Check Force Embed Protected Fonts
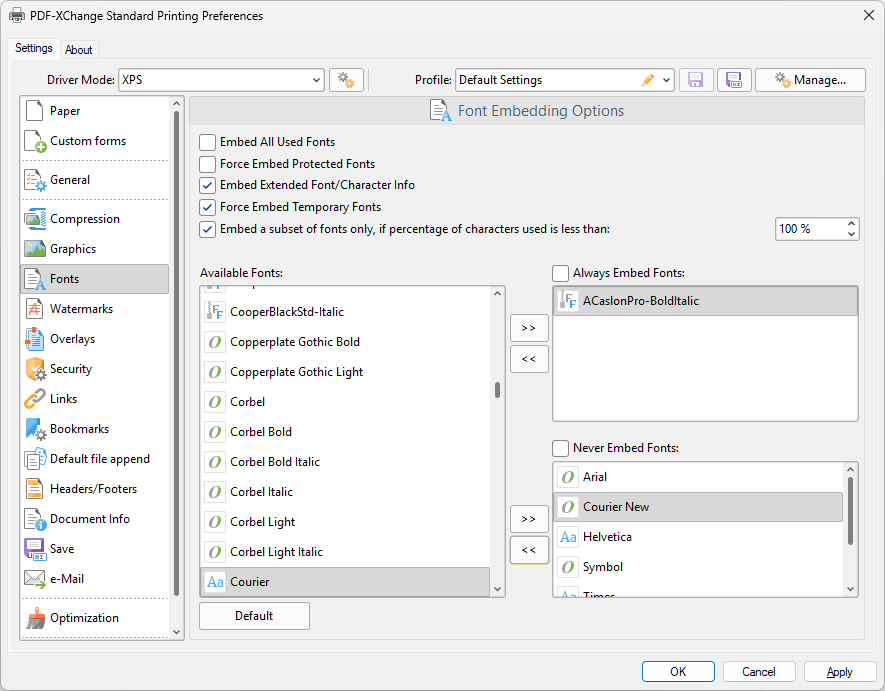Image resolution: width=885 pixels, height=691 pixels. (x=208, y=164)
